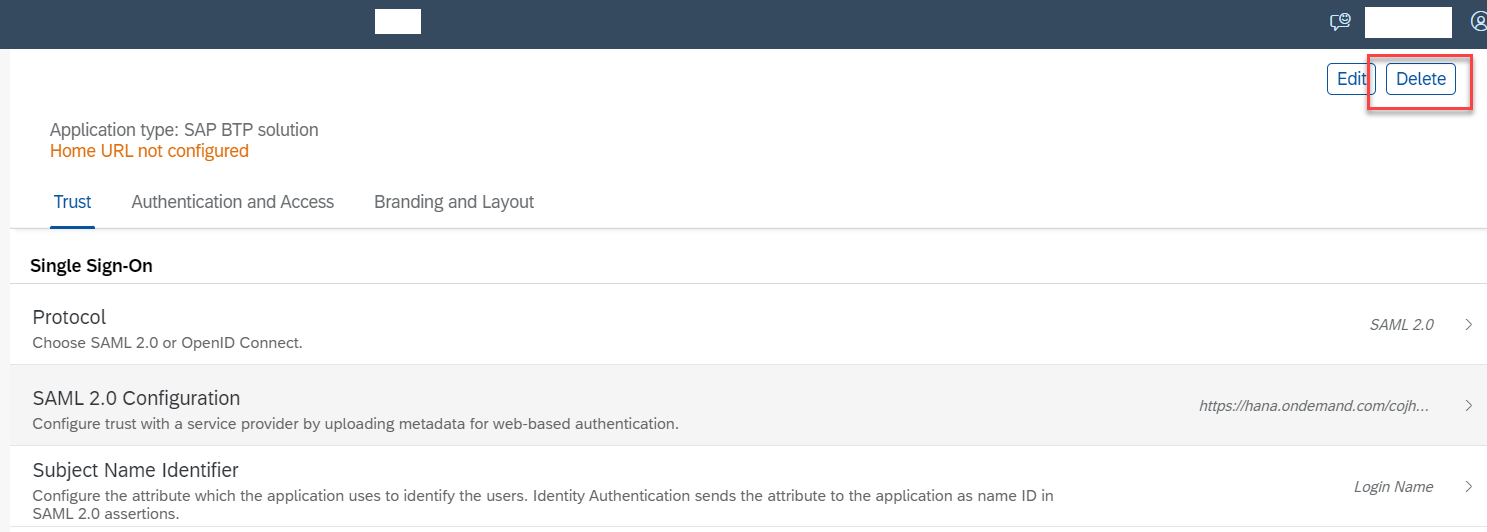Click the Home URL not configured warning

tap(149, 151)
